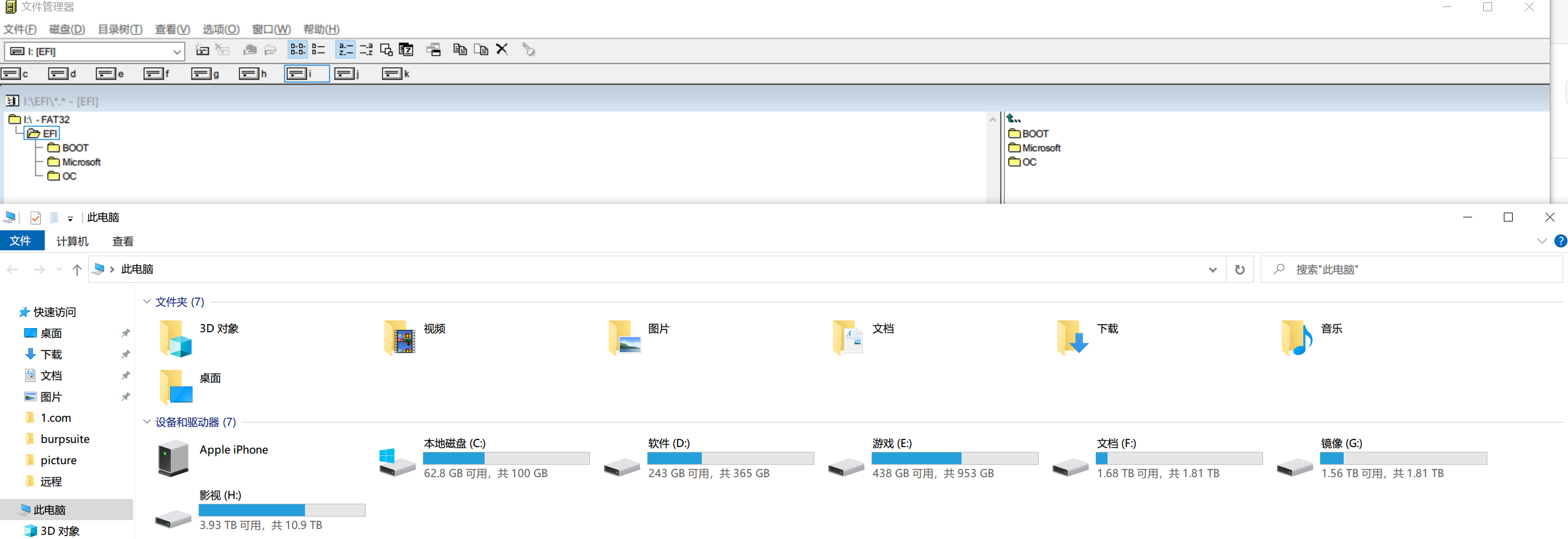Click the 搜索"此电脑" search field
The image size is (1568, 539).
coord(1412,270)
